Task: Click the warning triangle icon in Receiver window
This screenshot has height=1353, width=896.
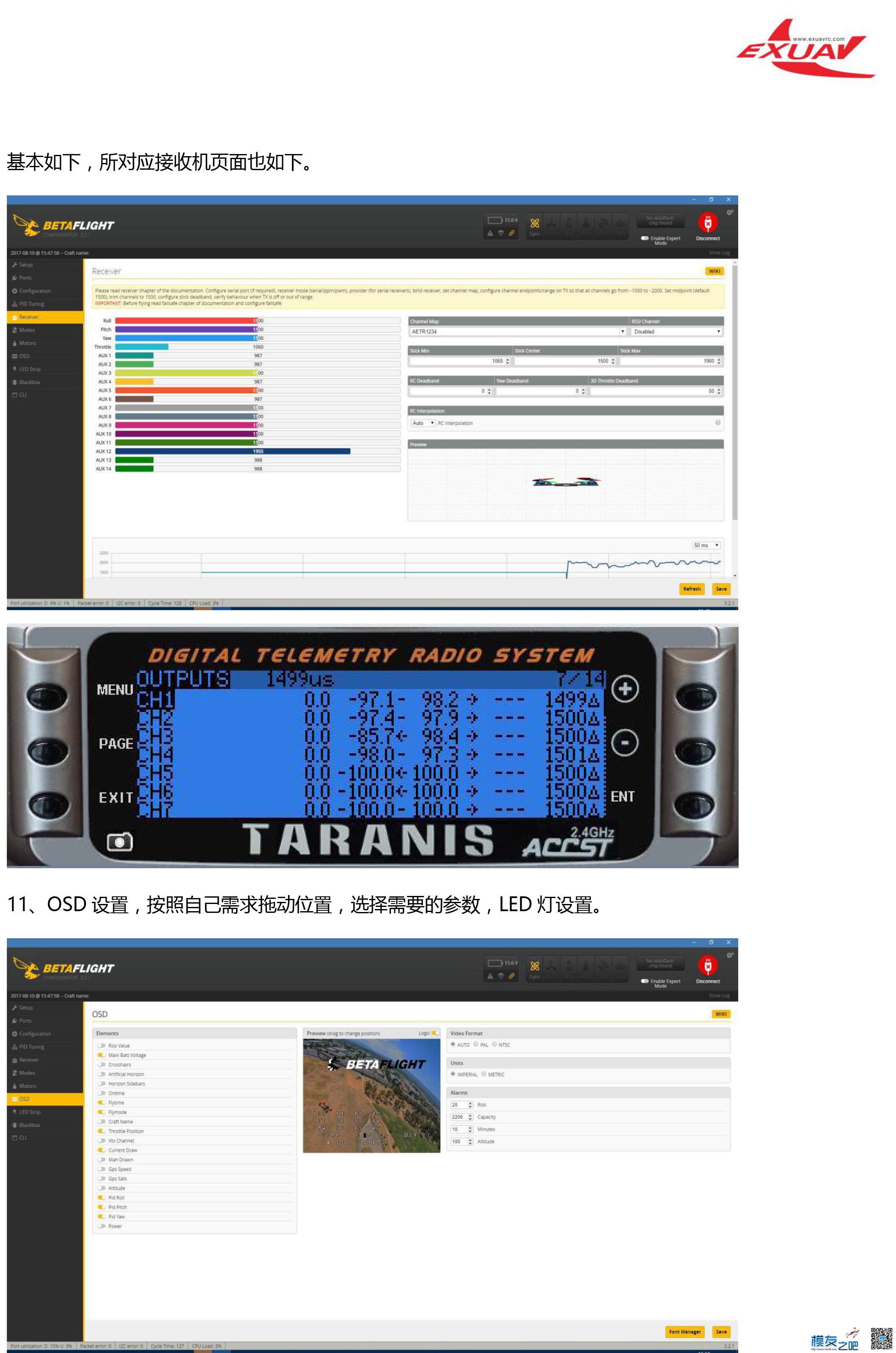Action: point(490,233)
